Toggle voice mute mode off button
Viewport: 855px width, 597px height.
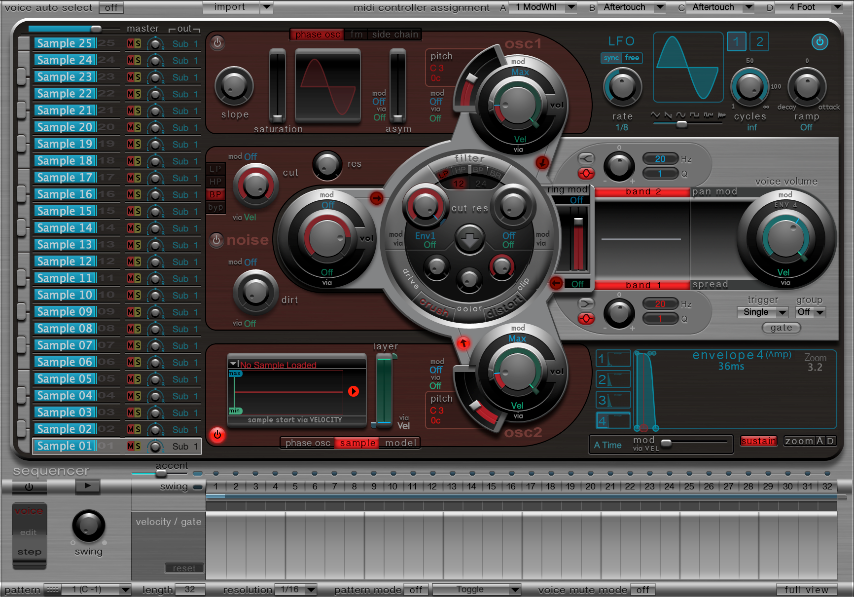(642, 589)
